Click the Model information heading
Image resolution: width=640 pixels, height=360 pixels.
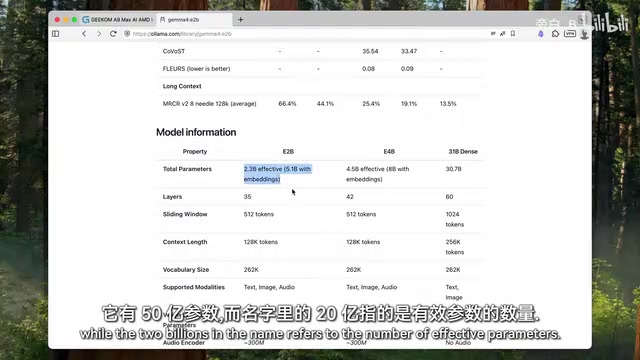click(x=196, y=132)
